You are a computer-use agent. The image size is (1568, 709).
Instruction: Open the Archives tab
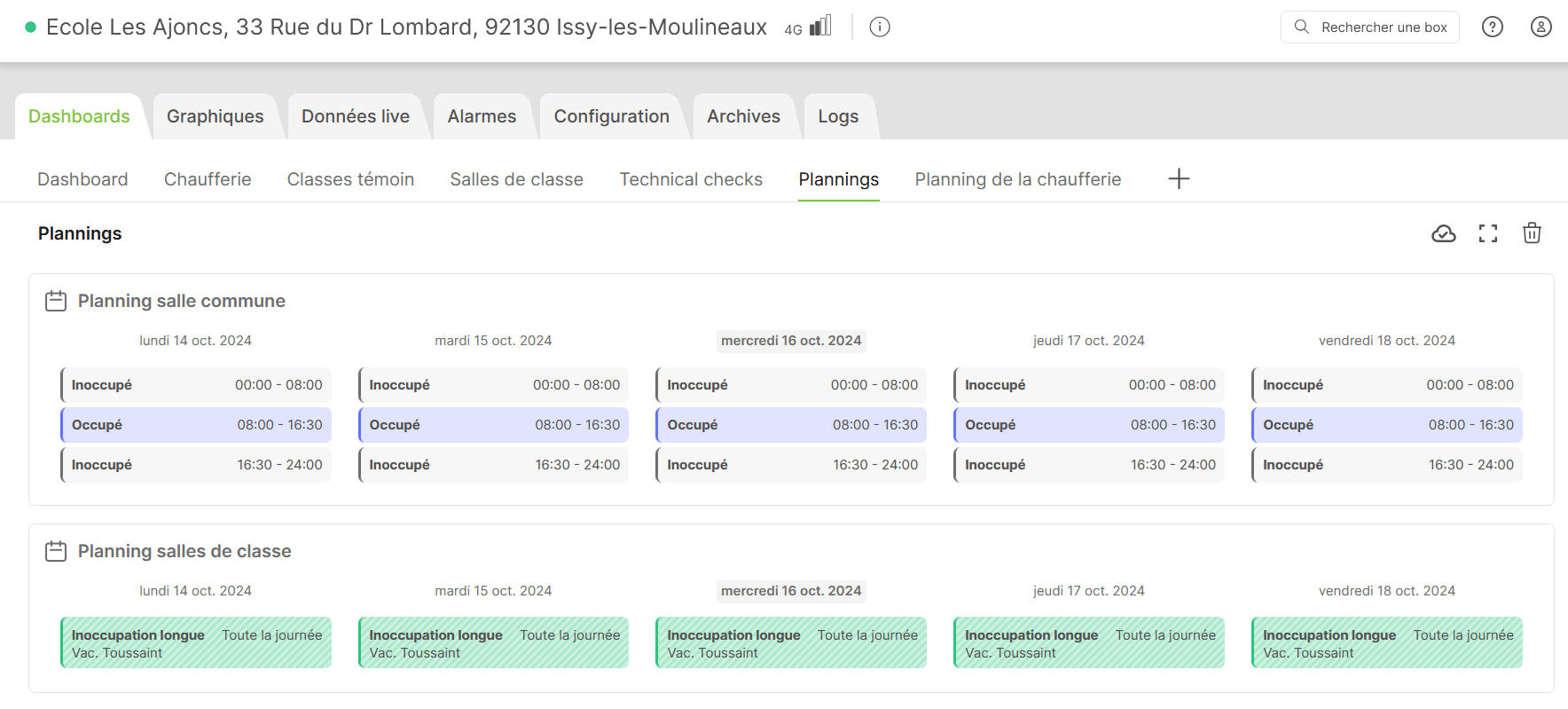point(743,116)
